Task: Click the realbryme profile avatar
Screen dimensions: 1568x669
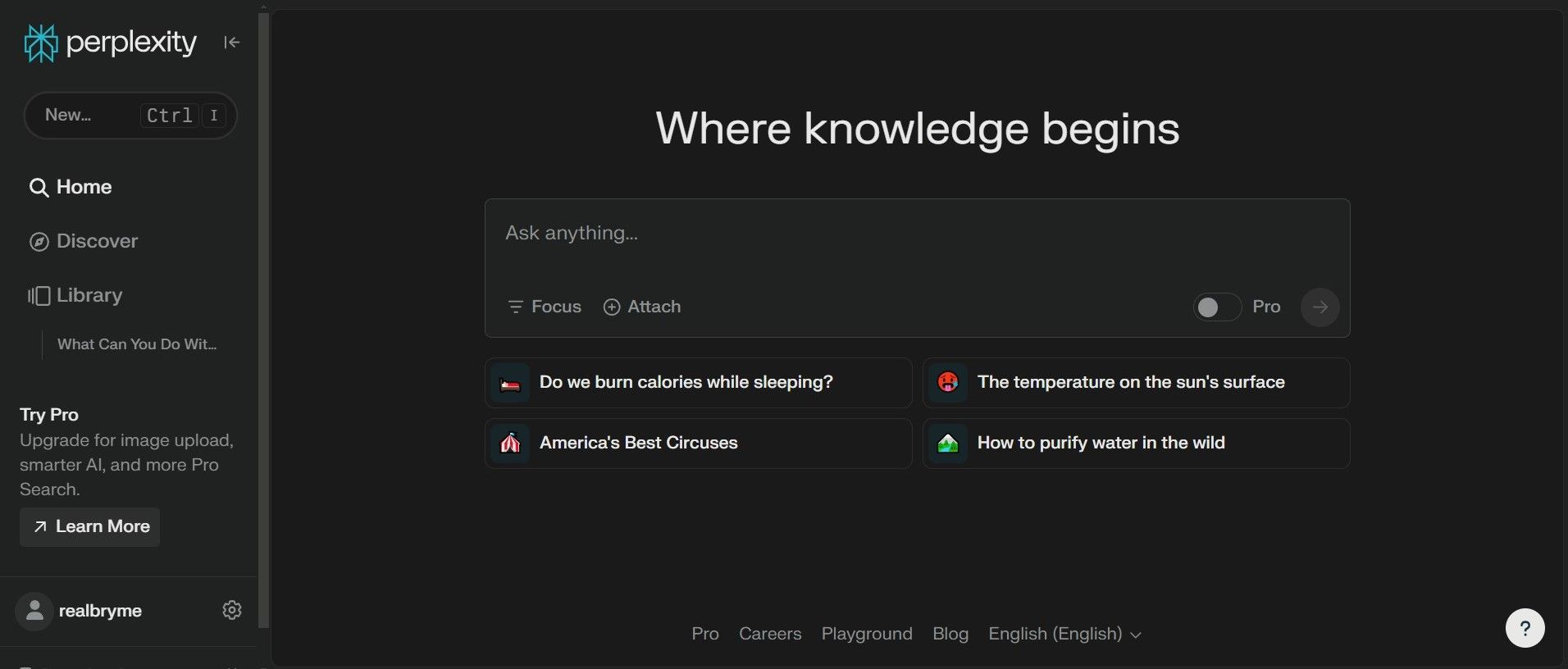Action: [34, 611]
